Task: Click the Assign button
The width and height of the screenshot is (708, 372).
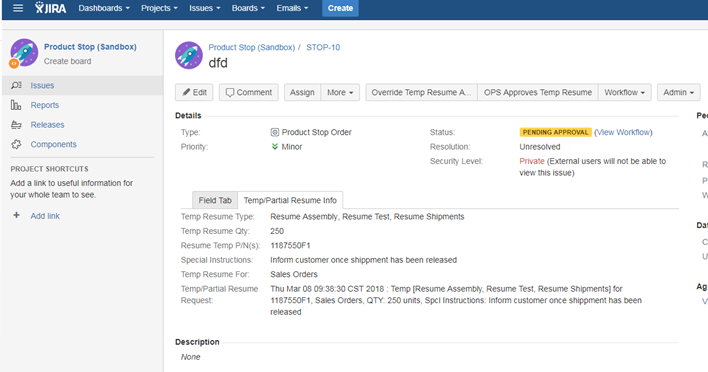Action: (302, 92)
